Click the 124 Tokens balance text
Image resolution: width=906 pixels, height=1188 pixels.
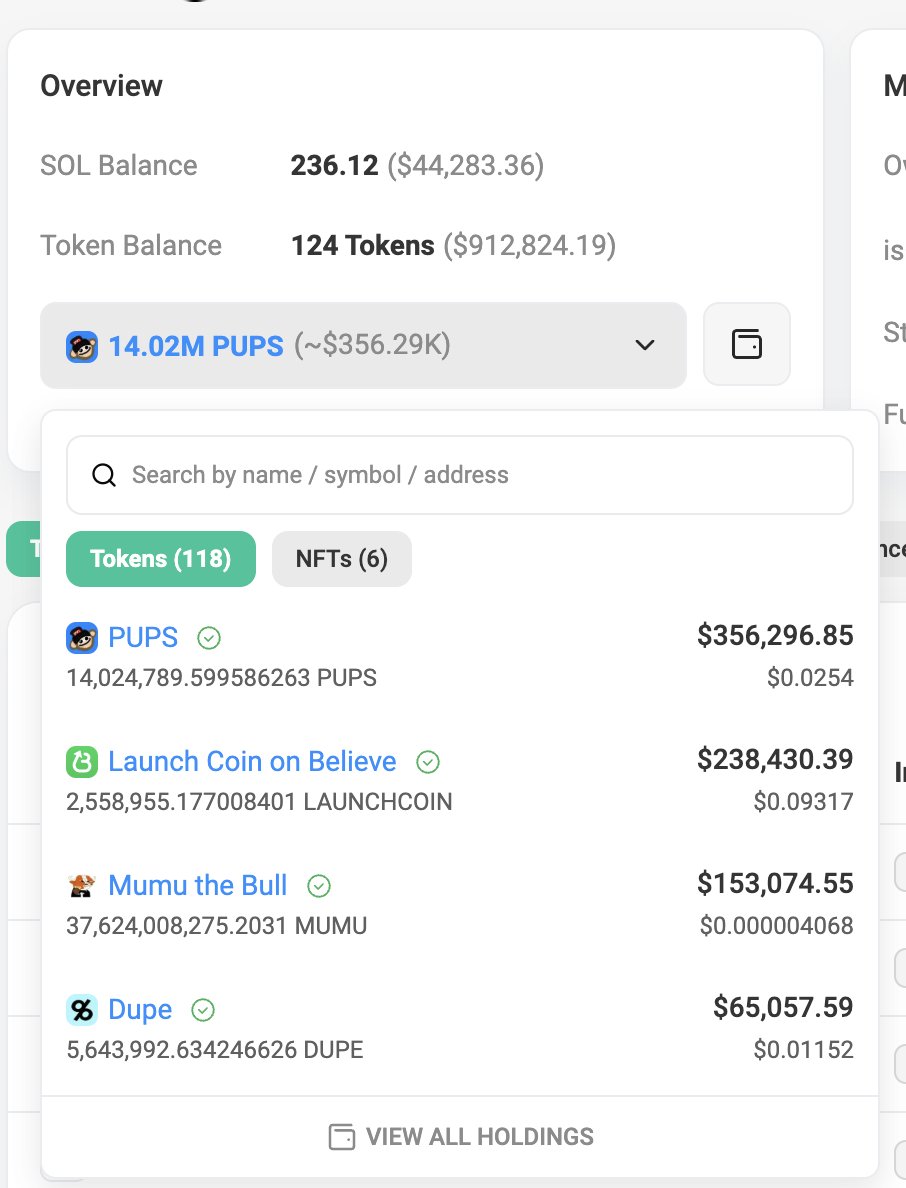point(363,245)
